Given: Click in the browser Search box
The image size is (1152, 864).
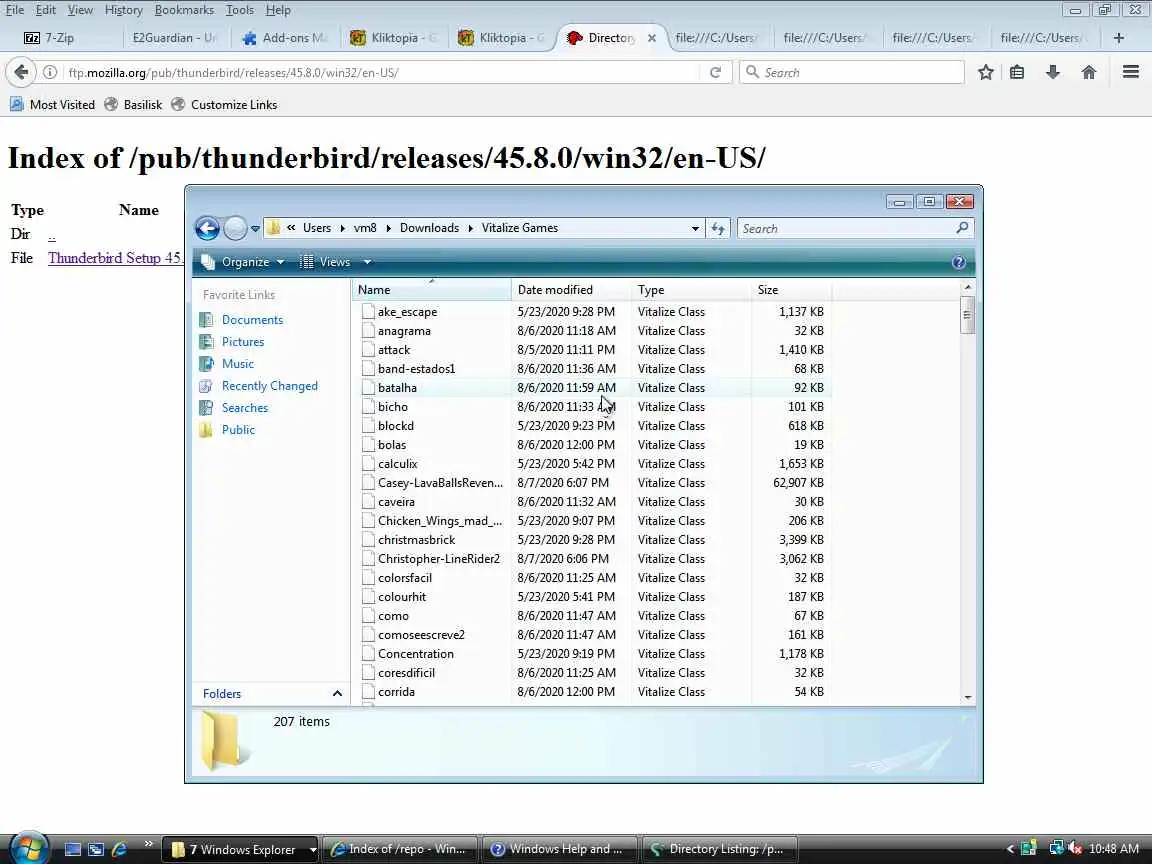Looking at the screenshot, I should [852, 72].
